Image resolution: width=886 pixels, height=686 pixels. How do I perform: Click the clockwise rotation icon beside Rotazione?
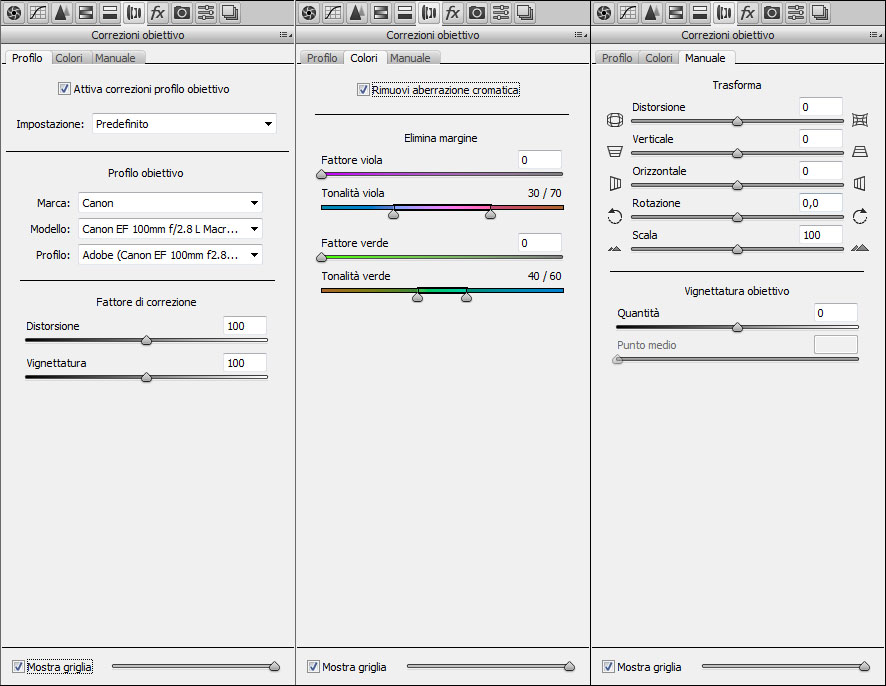tap(859, 216)
